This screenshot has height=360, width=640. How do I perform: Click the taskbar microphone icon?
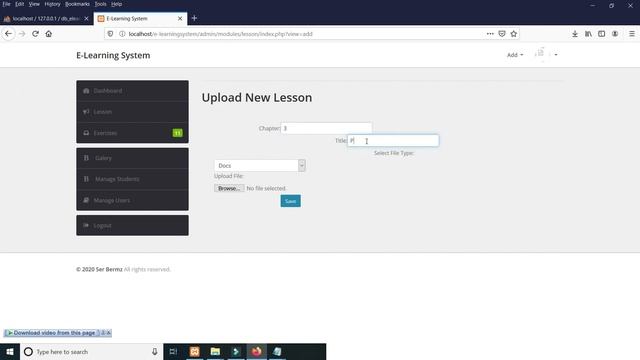[x=155, y=351]
